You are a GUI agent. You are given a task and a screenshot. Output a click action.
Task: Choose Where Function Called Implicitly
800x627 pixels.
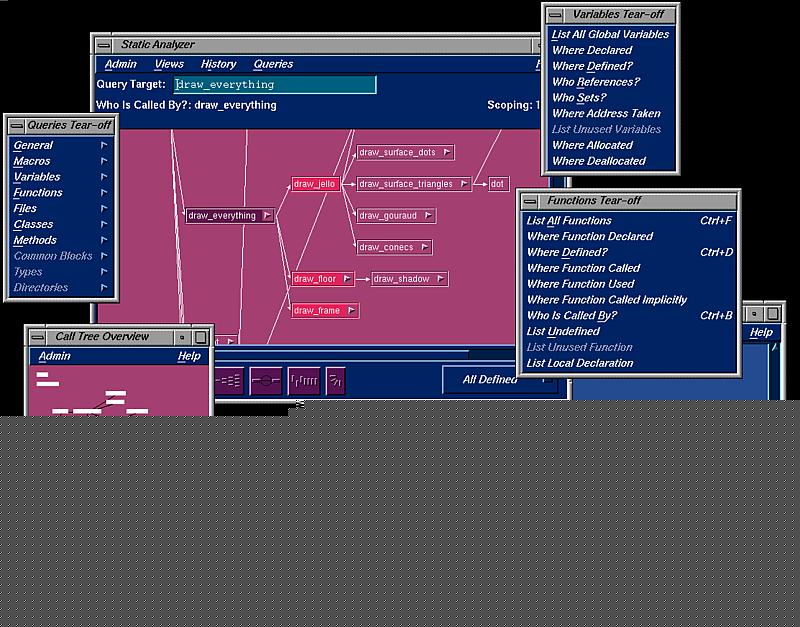click(x=629, y=300)
